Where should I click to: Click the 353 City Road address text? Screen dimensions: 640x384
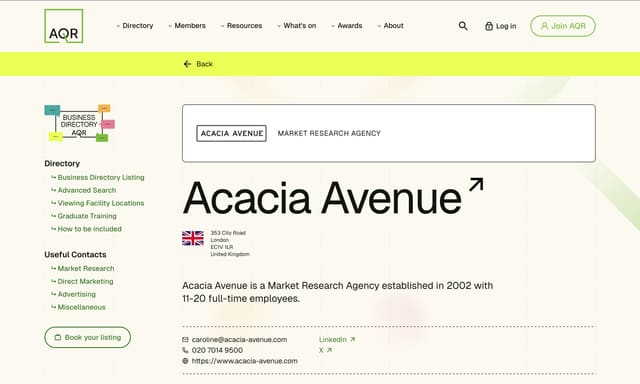(228, 233)
